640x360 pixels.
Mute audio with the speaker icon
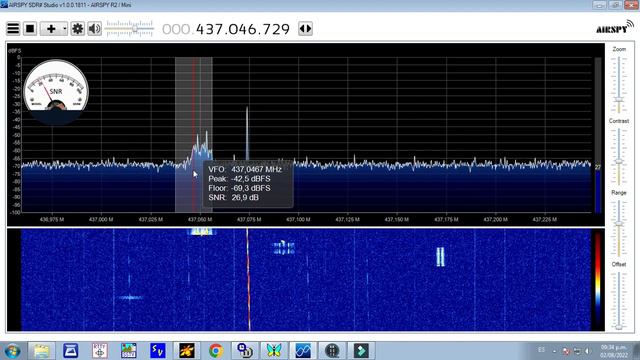pos(95,29)
